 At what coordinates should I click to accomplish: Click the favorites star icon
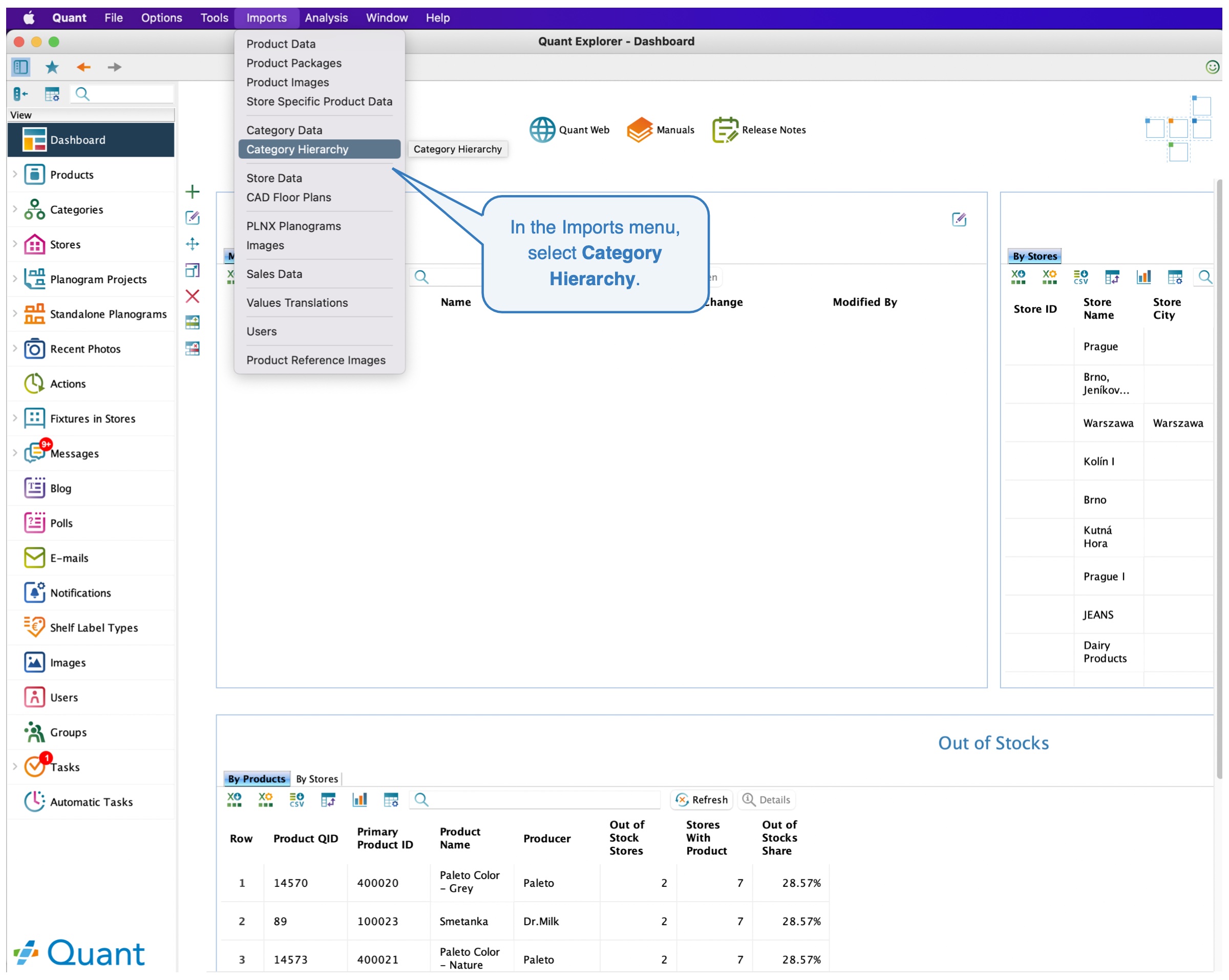click(52, 67)
